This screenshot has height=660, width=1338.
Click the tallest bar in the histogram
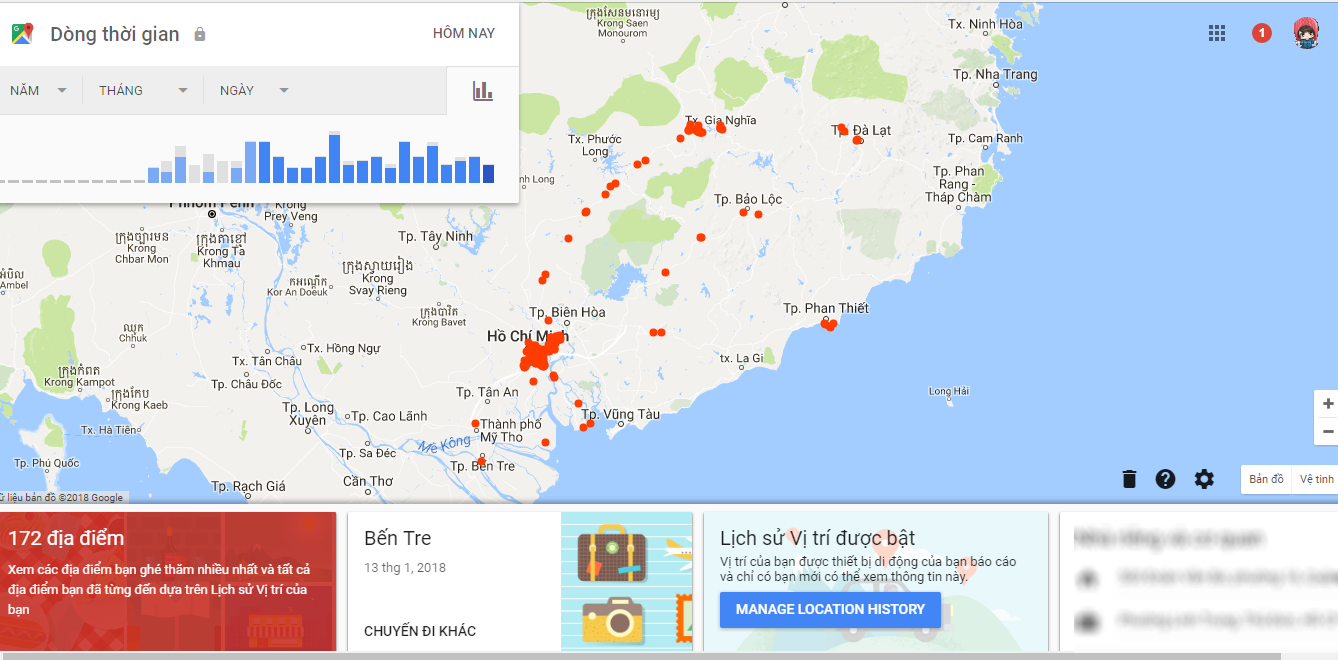[334, 158]
